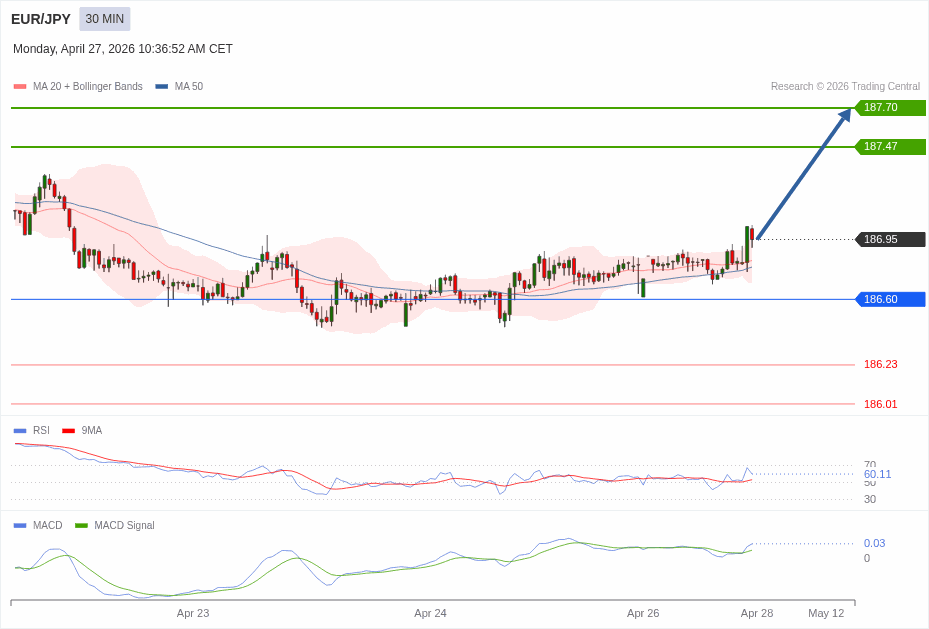Click the pink MA 20 Bollinger Bands legend swatch

[x=20, y=87]
